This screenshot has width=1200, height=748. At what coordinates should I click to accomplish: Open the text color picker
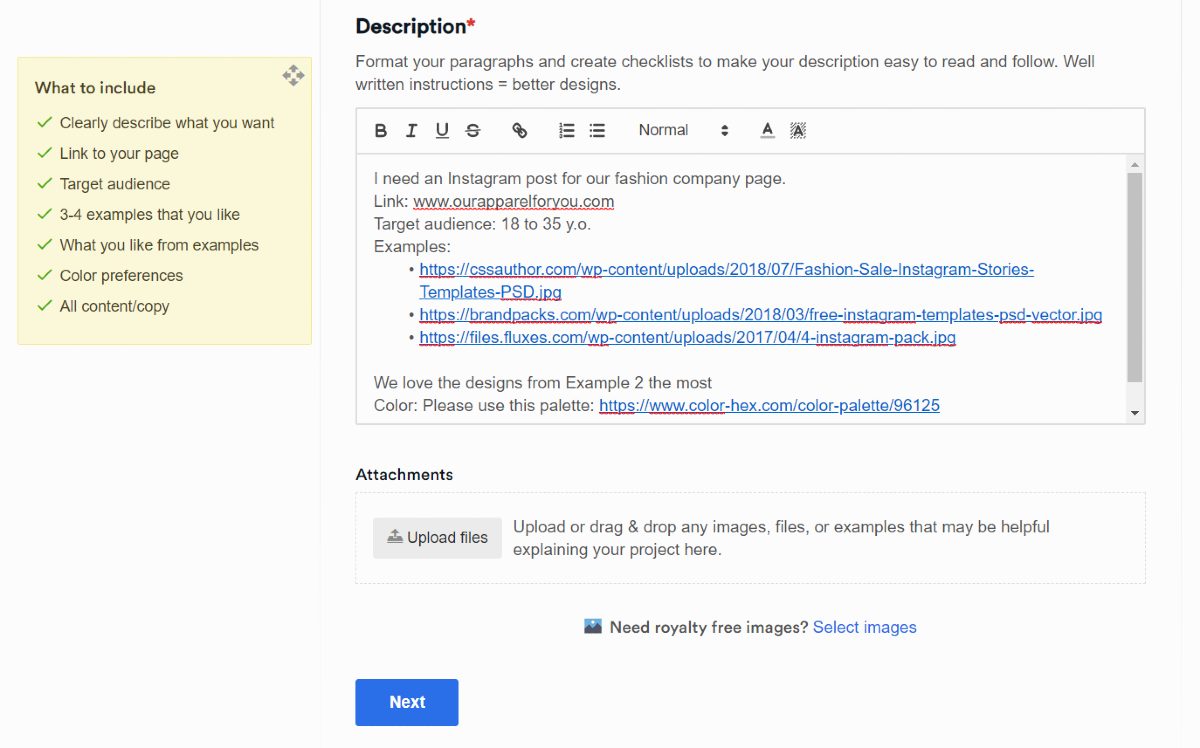[767, 130]
